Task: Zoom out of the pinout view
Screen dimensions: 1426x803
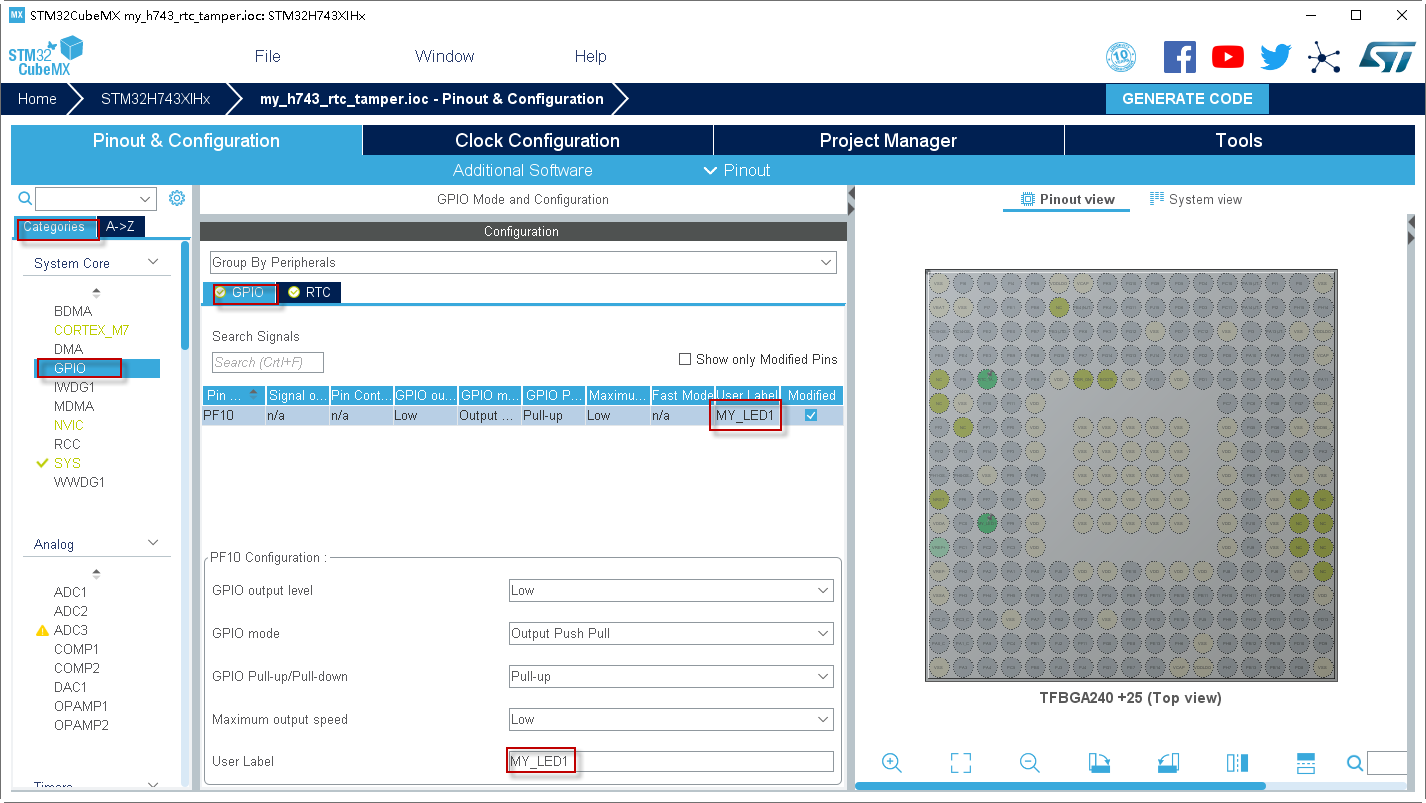Action: coord(1029,762)
